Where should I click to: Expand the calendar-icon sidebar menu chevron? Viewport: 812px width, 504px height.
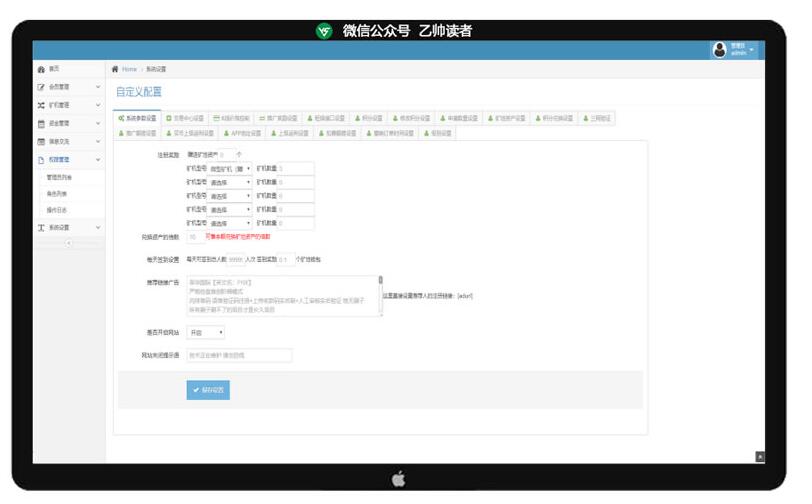click(98, 123)
